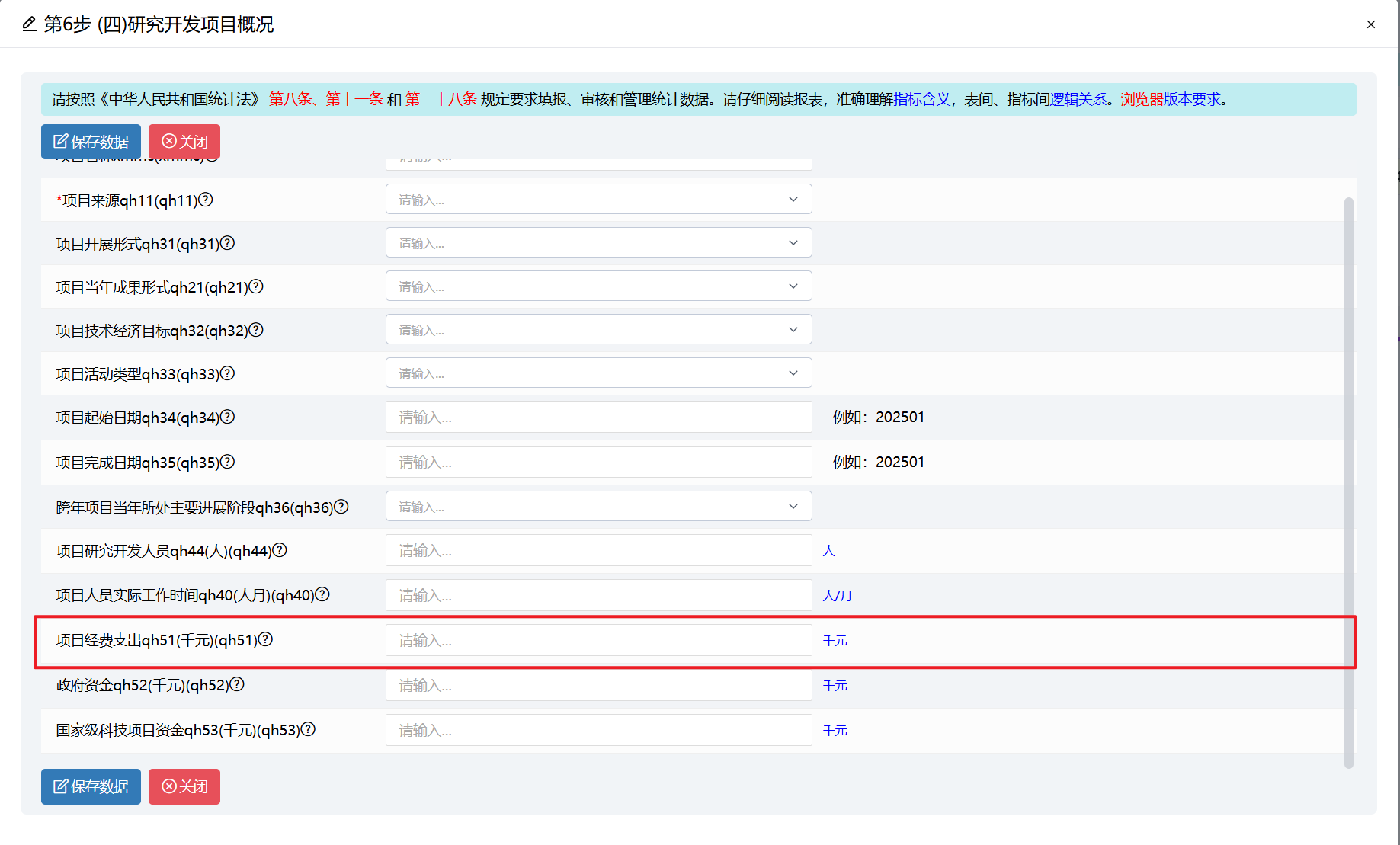The image size is (1400, 845).
Task: Open the 指标含义 link
Action: (921, 100)
